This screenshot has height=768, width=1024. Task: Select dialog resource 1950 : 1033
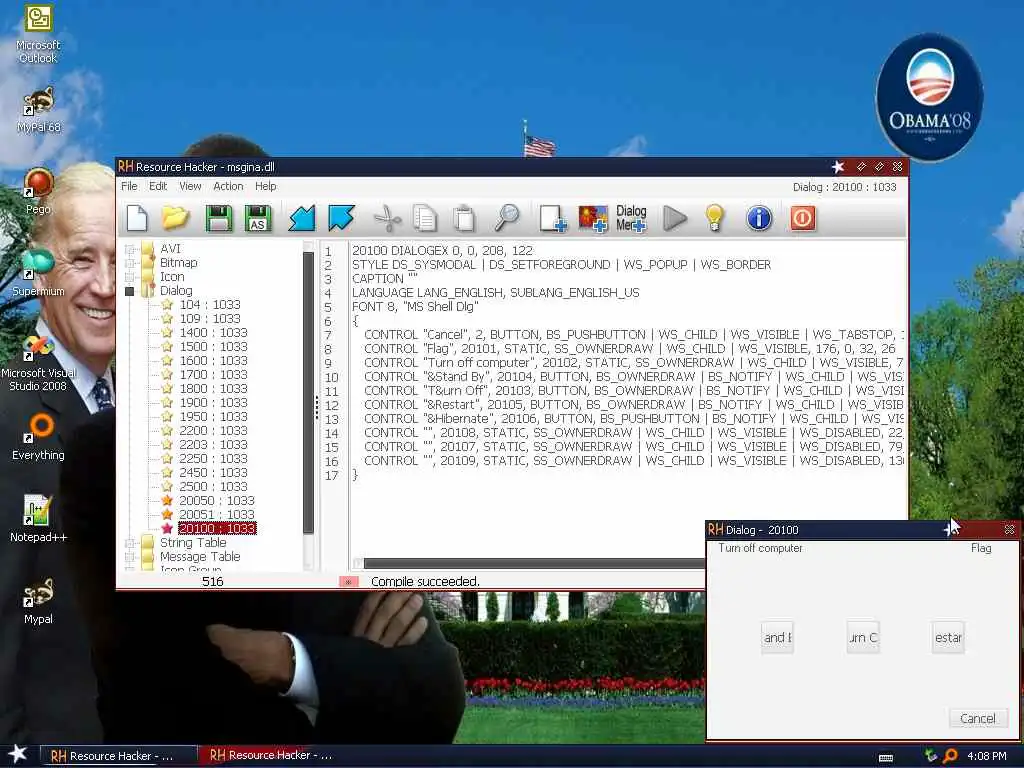213,416
